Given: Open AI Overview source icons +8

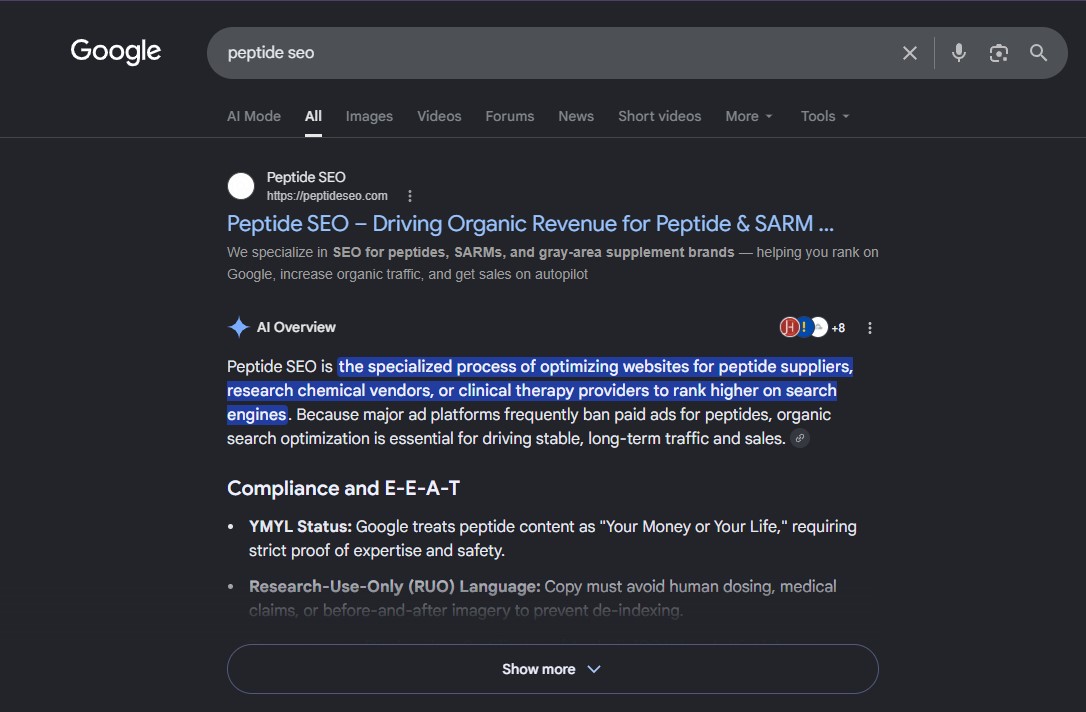Looking at the screenshot, I should [x=812, y=328].
